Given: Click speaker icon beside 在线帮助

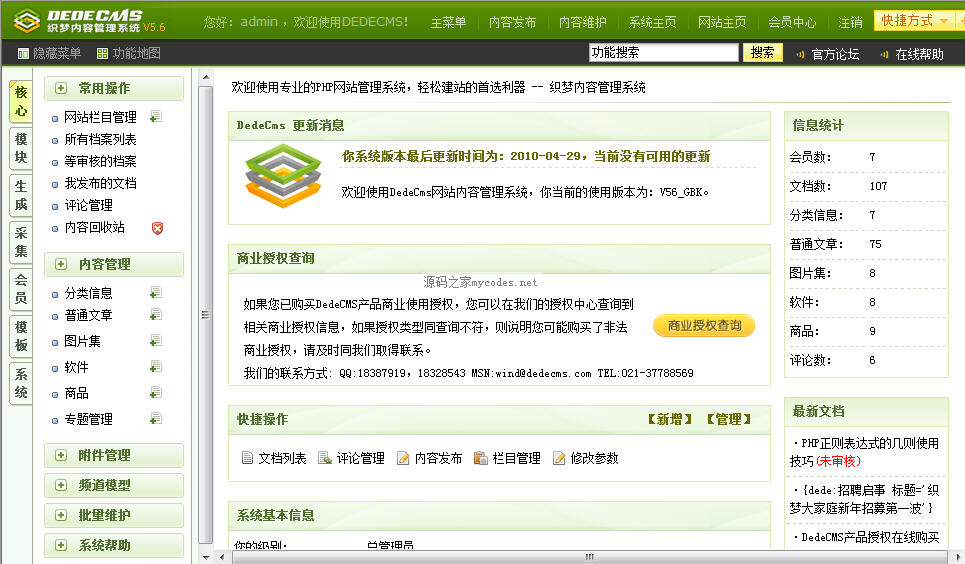Looking at the screenshot, I should [x=884, y=54].
